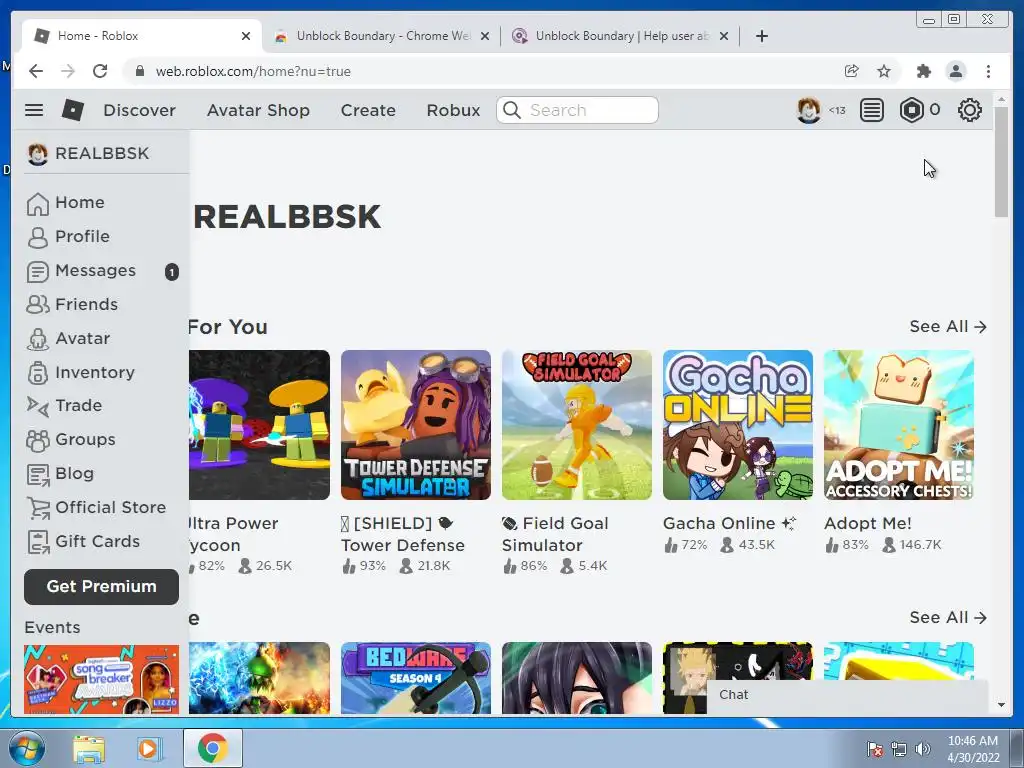The height and width of the screenshot is (768, 1024).
Task: Open the Discover menu item
Action: coord(140,110)
